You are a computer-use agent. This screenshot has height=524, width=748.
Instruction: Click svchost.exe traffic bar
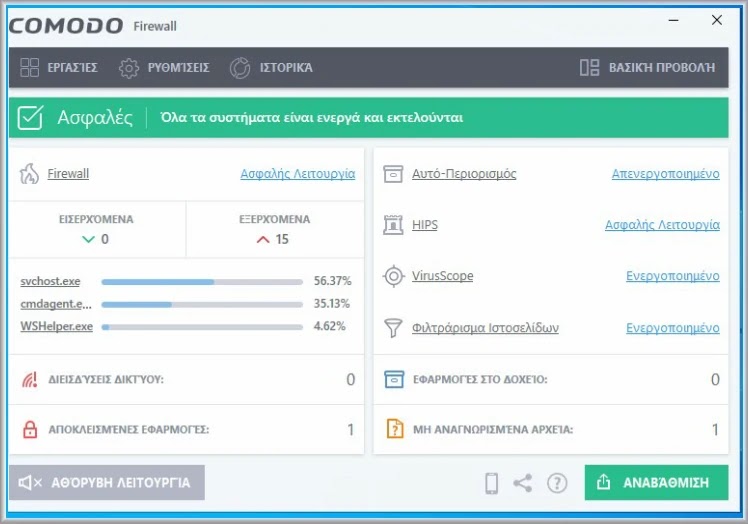click(202, 282)
